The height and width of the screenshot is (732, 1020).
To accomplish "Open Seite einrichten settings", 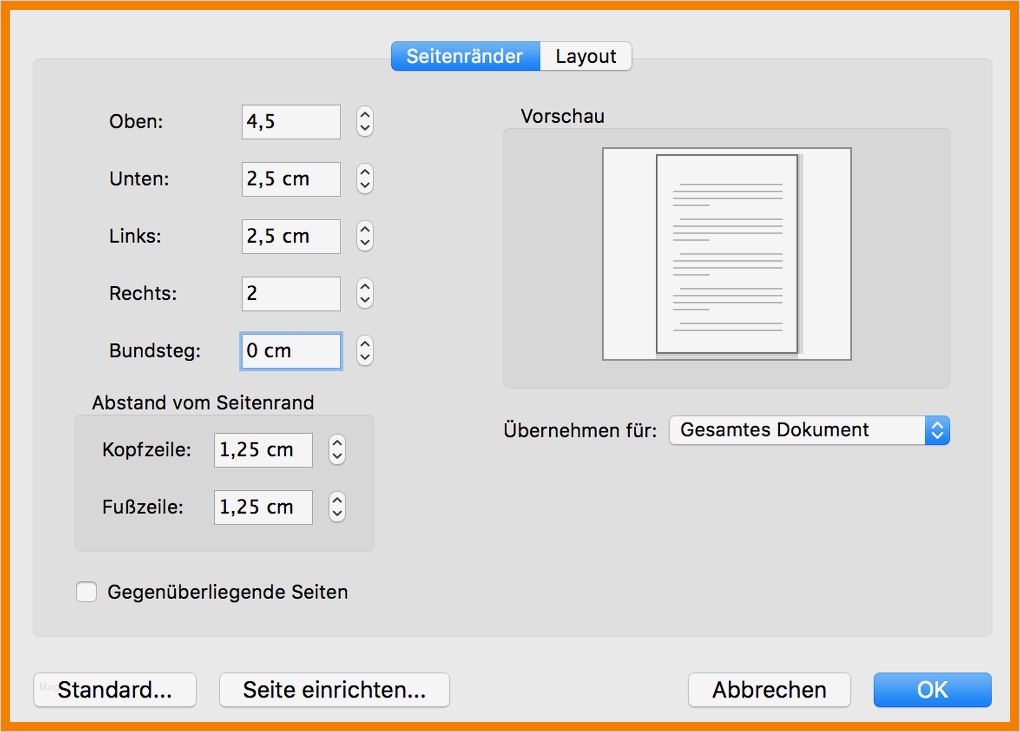I will point(334,690).
